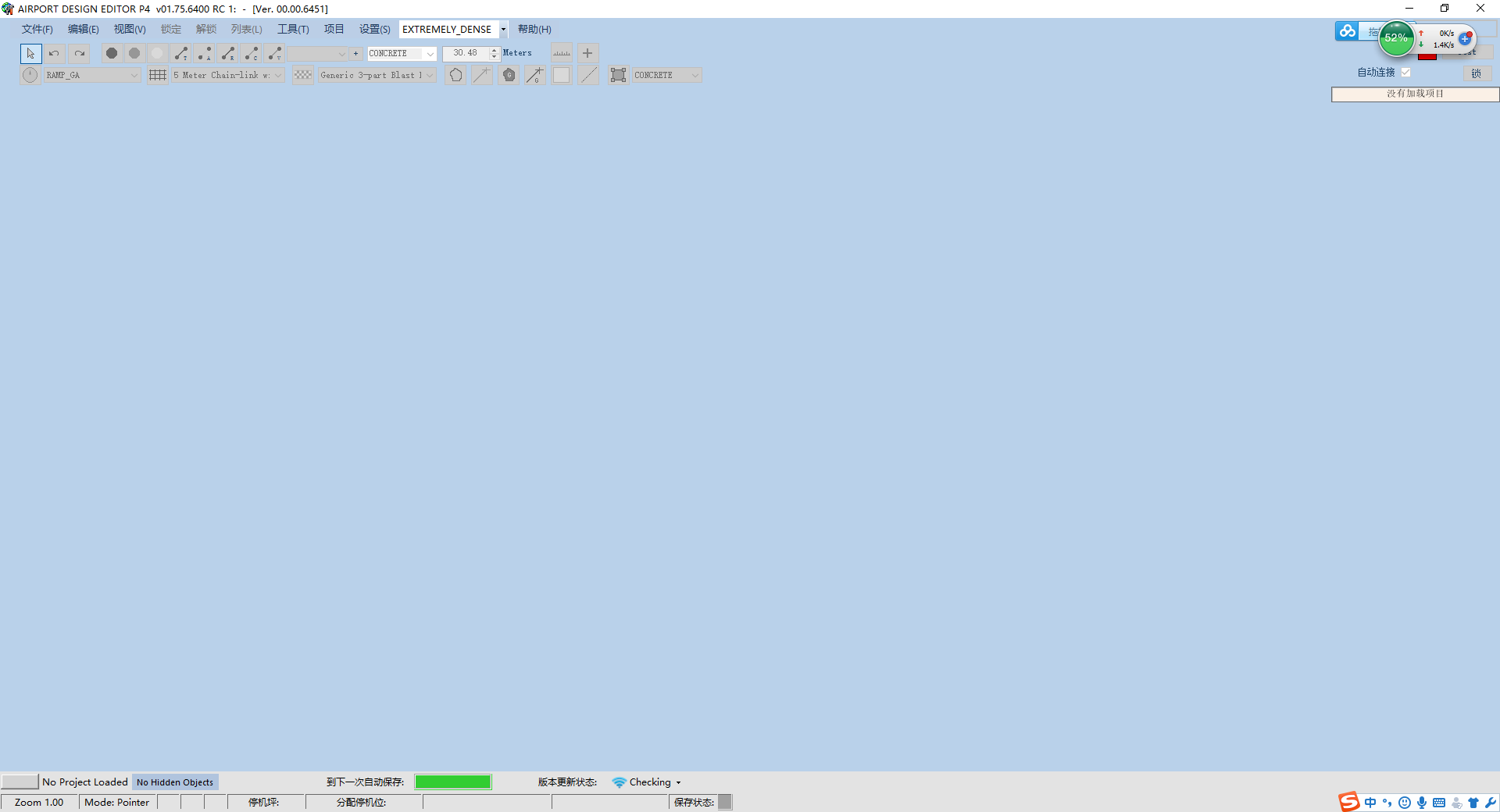1500x812 pixels.
Task: Click the ruler measurement icon
Action: click(561, 53)
